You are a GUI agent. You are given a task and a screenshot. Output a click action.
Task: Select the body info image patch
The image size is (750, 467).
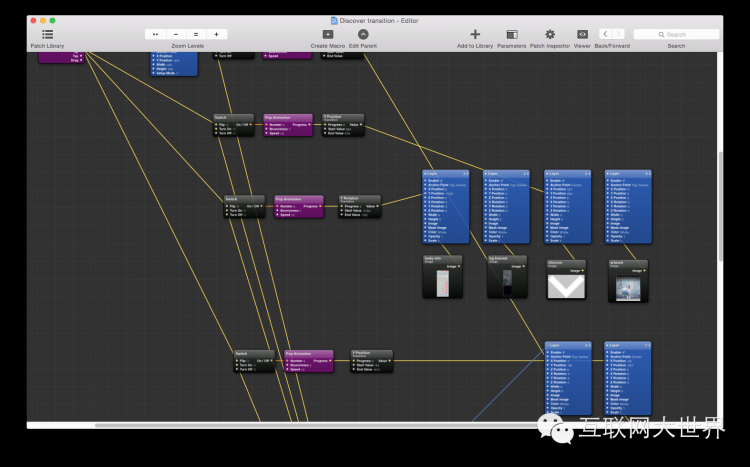(443, 280)
